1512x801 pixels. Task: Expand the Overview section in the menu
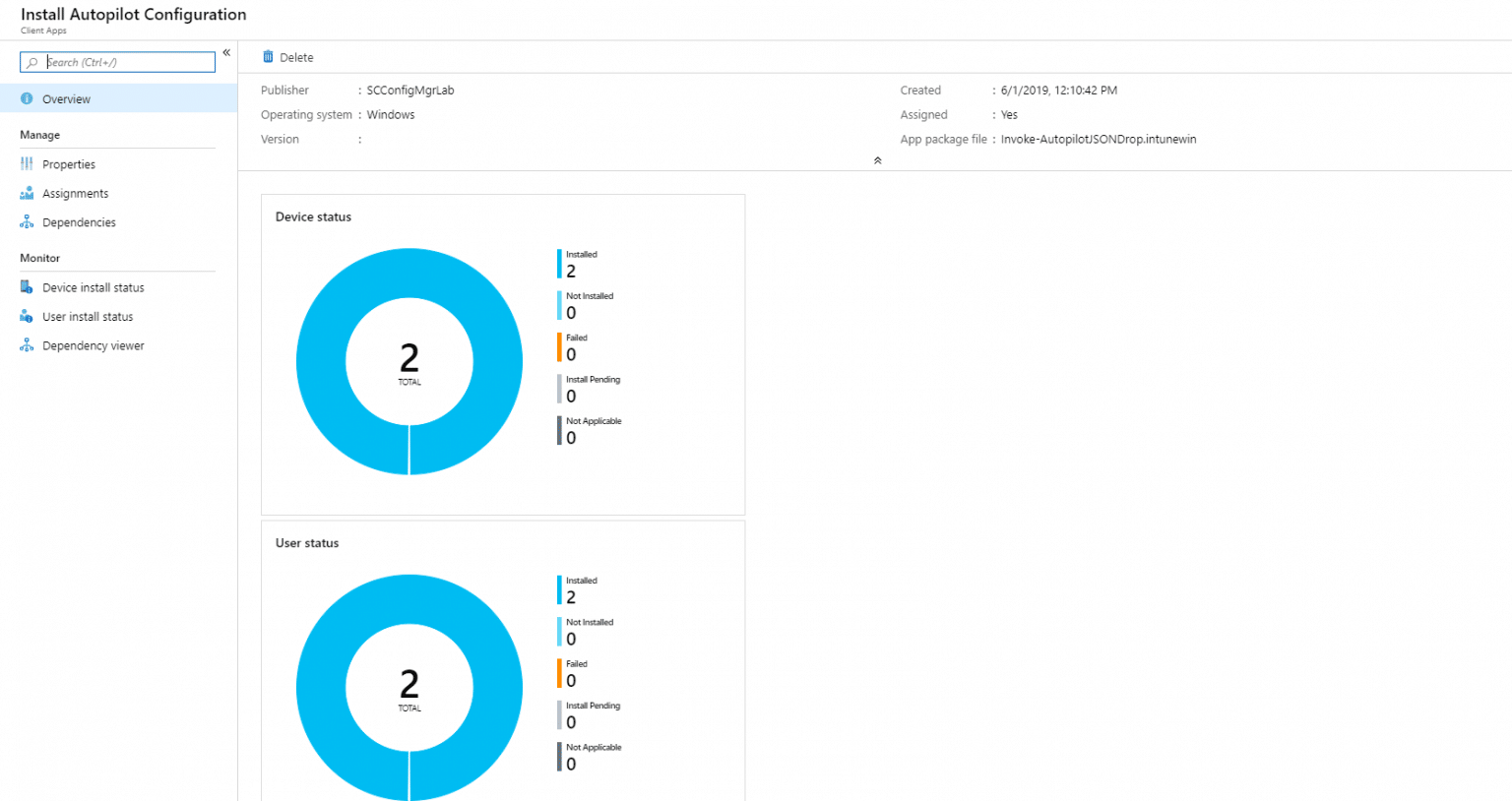[x=65, y=98]
